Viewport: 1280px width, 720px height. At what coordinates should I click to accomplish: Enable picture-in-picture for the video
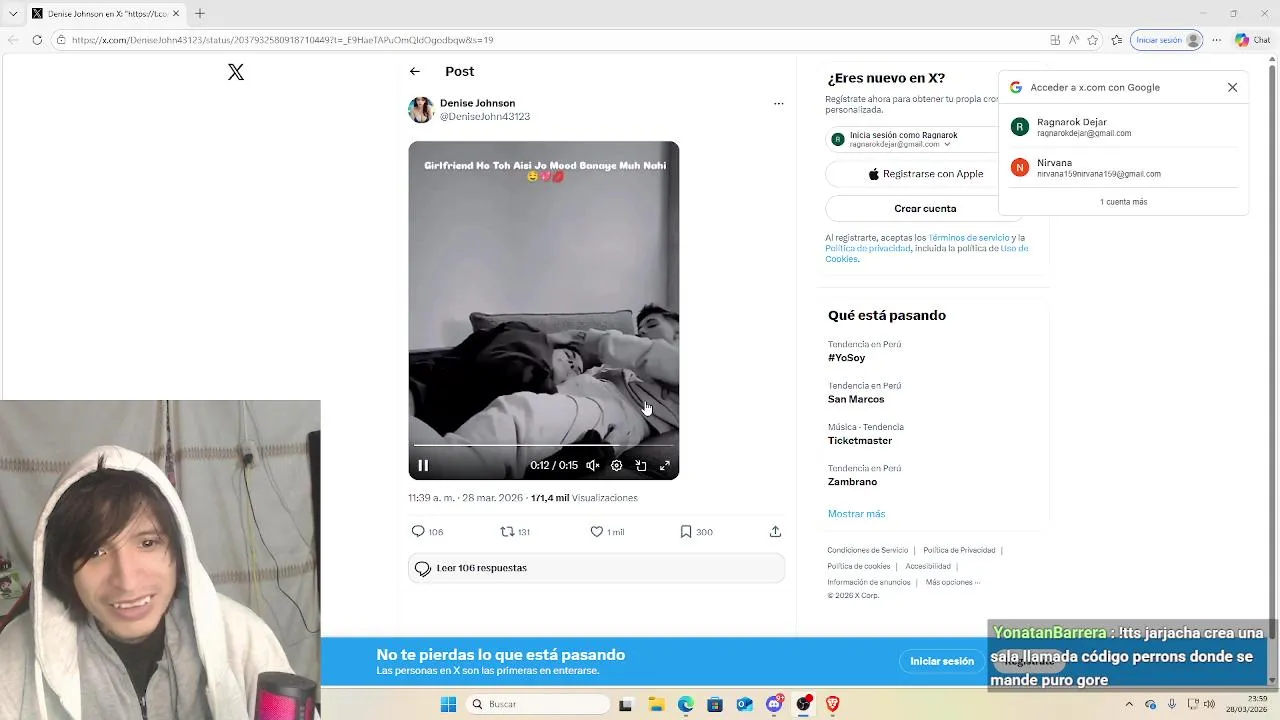coord(641,465)
